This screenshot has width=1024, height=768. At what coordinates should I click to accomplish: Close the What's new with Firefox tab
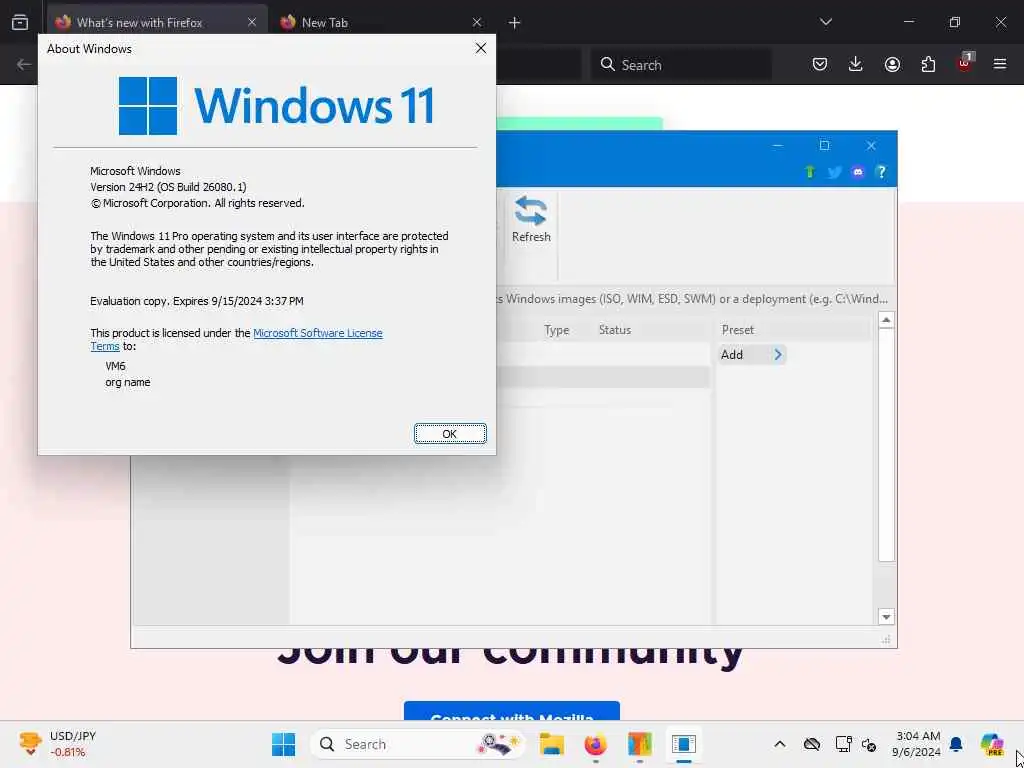(252, 23)
